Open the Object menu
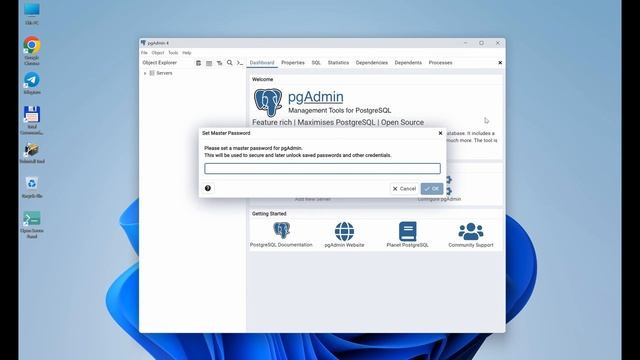640x360 pixels. (158, 53)
